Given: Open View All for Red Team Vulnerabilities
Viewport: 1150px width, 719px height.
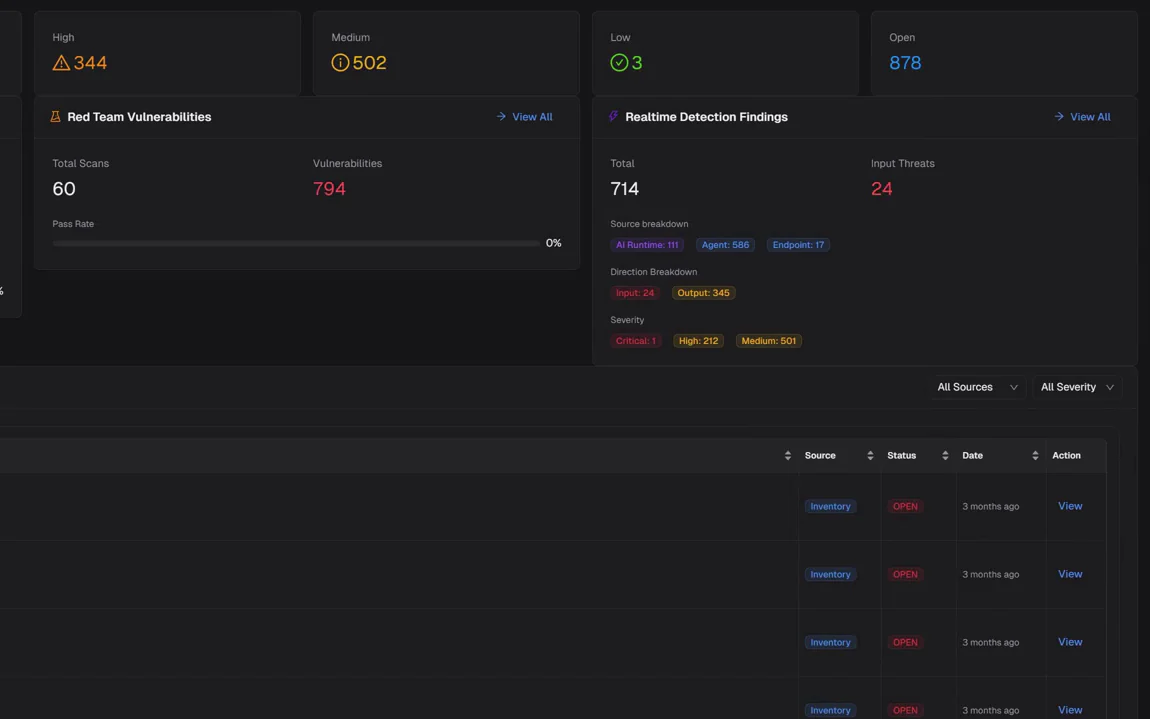Looking at the screenshot, I should (524, 117).
